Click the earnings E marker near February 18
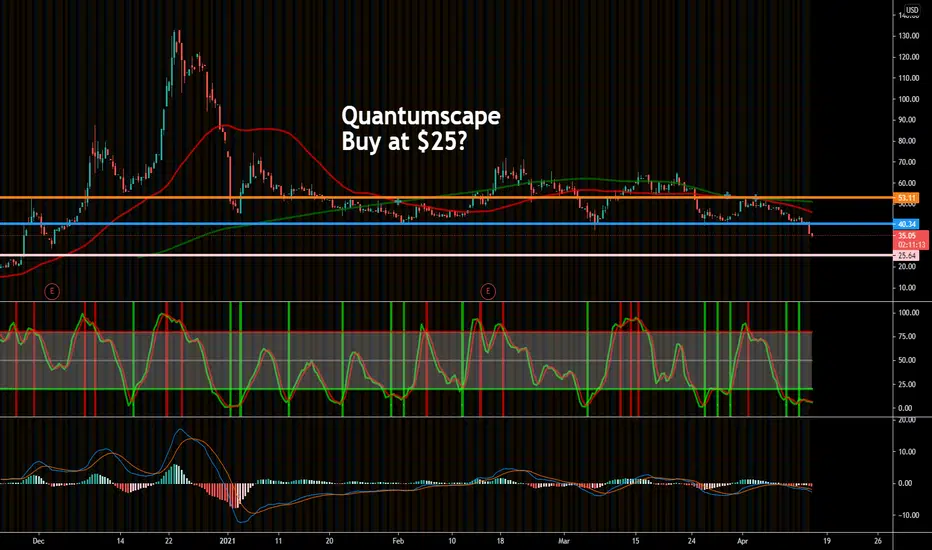 pos(488,291)
